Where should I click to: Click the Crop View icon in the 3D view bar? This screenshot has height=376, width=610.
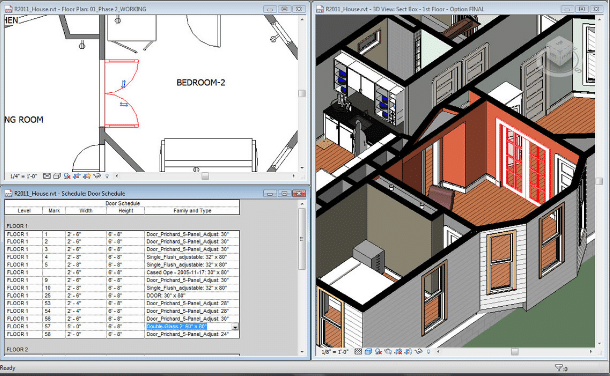[x=398, y=352]
